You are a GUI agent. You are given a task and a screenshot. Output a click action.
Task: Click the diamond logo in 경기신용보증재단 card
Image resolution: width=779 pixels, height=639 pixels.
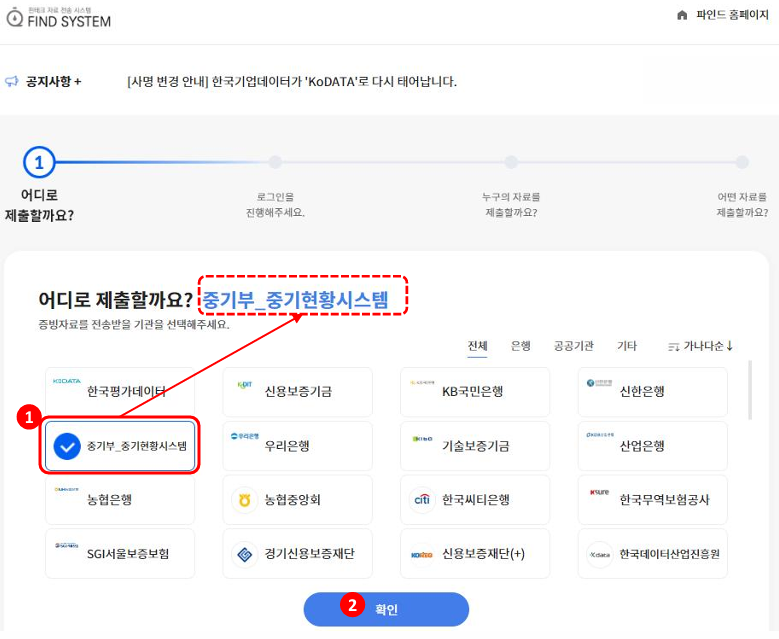[244, 554]
